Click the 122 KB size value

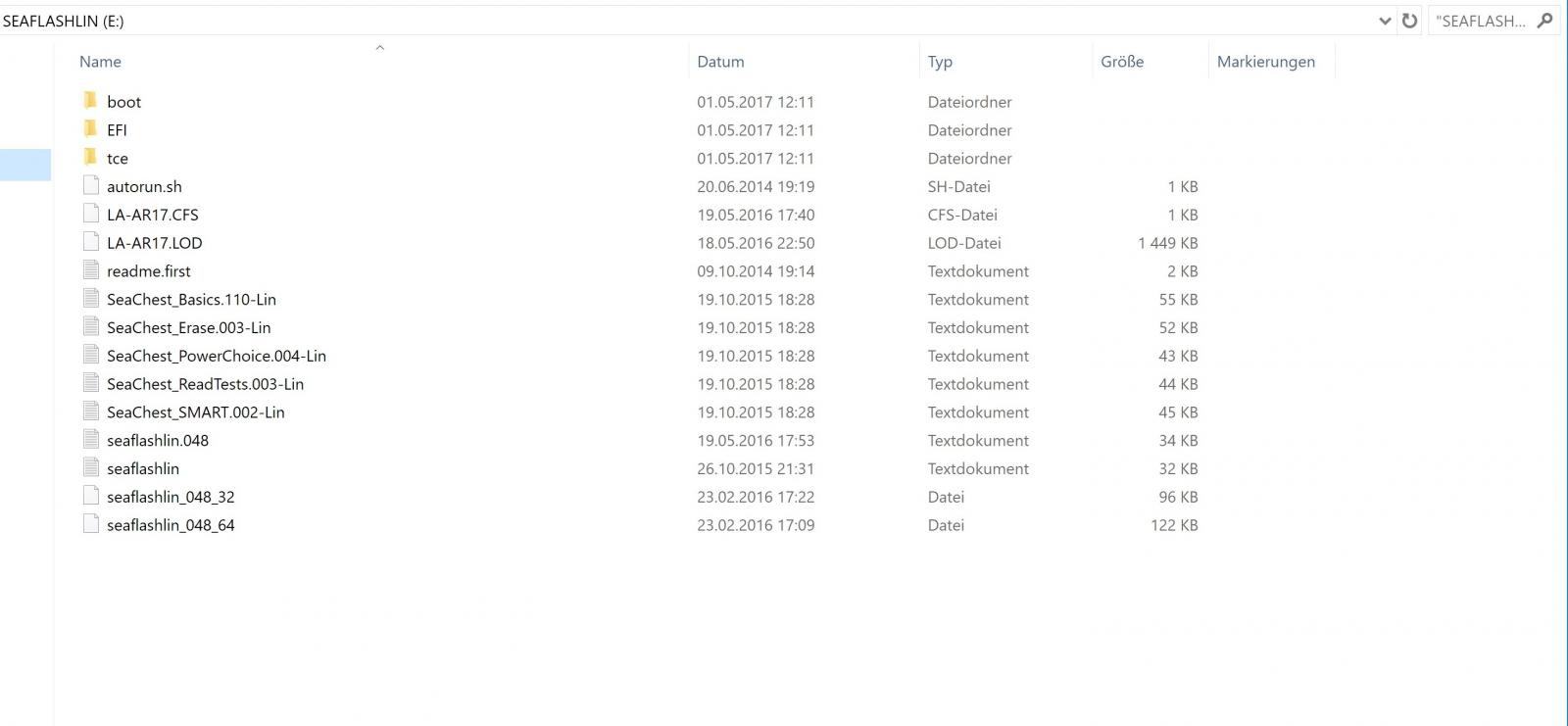pyautogui.click(x=1174, y=525)
